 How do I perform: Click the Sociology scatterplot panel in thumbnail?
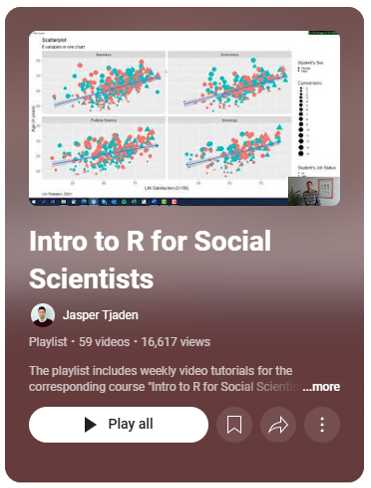tap(230, 148)
